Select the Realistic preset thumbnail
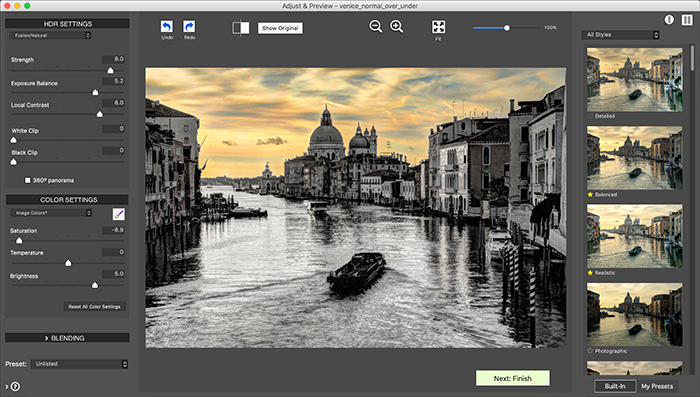The height and width of the screenshot is (397, 700). point(634,236)
